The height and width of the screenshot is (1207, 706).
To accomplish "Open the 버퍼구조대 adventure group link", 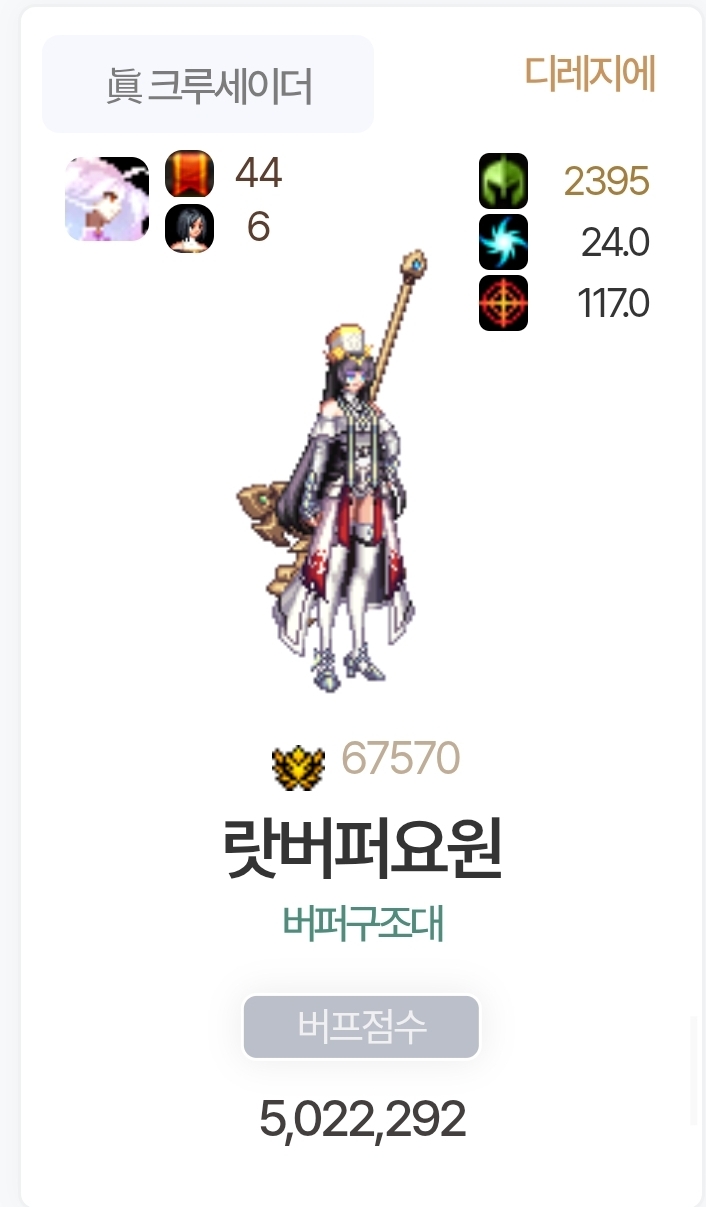I will click(363, 924).
